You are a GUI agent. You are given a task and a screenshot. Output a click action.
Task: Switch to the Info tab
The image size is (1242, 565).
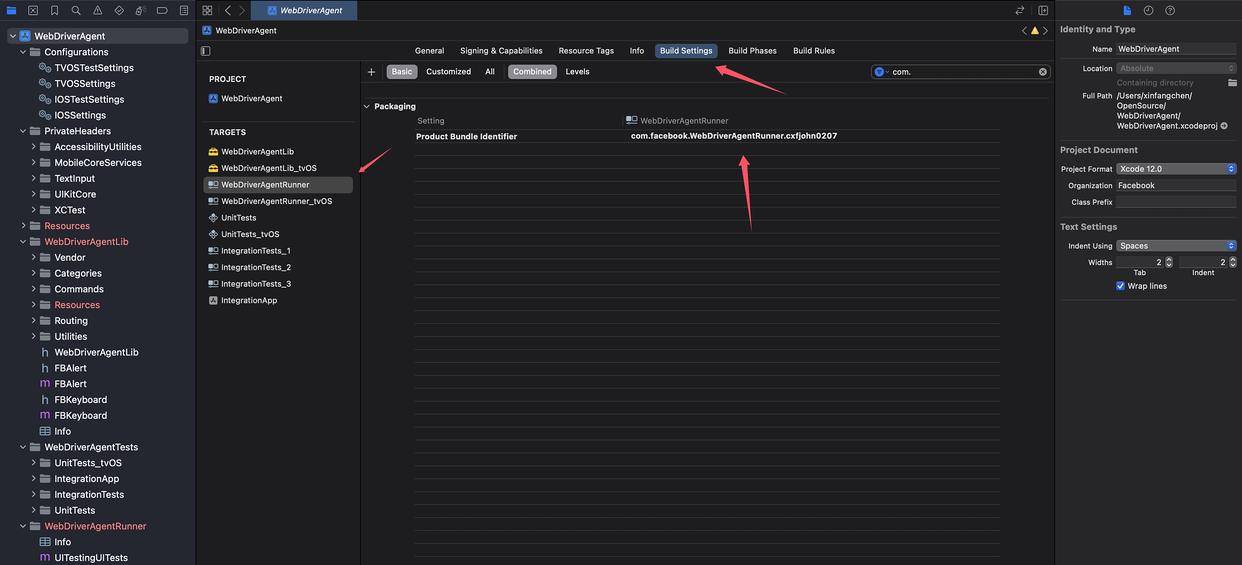pos(637,51)
